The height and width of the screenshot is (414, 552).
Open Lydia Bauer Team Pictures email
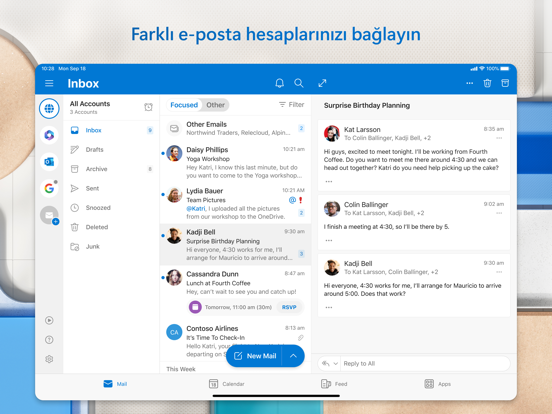pos(235,203)
